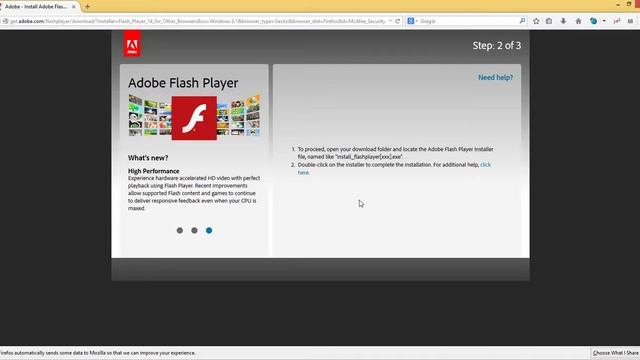Expand the arrow beside the globe icon
This screenshot has height=360, width=640.
(604, 21)
